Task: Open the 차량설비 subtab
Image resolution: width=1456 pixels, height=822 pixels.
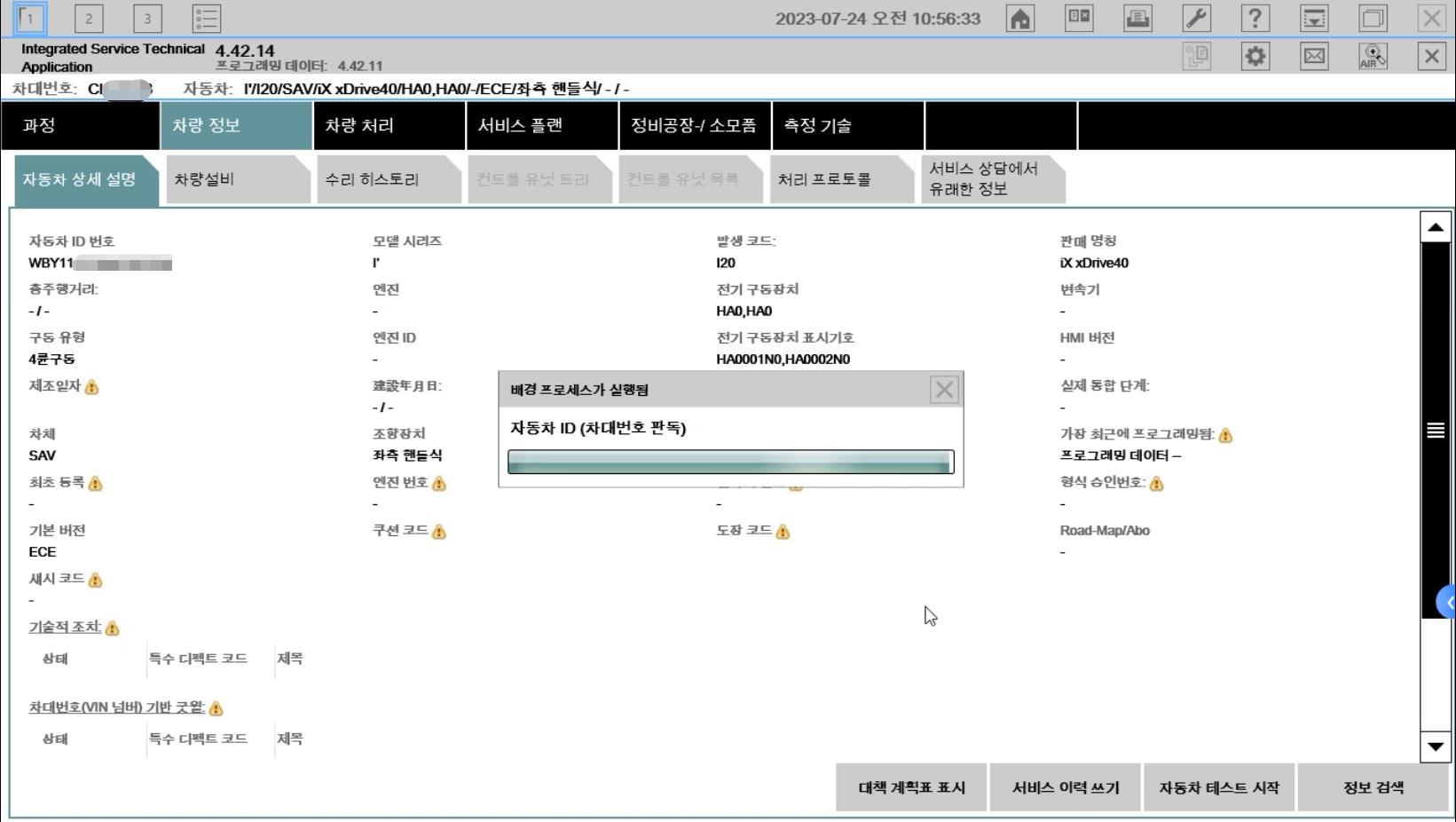Action: click(x=238, y=180)
